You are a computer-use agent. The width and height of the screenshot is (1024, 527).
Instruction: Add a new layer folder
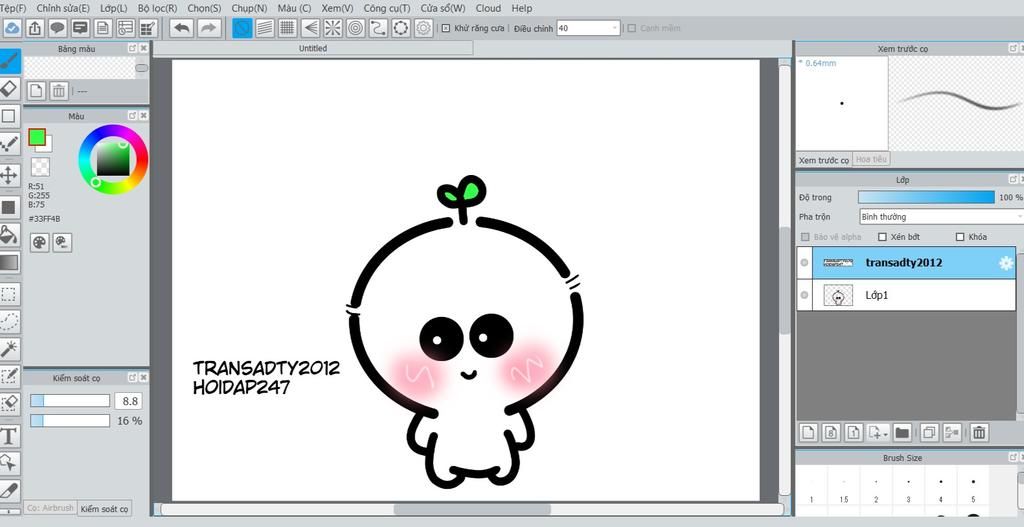point(902,432)
